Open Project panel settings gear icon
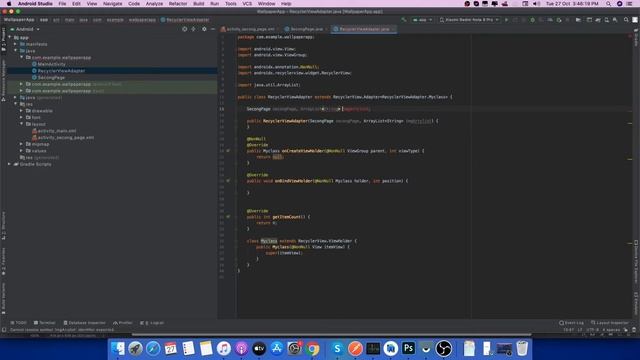Viewport: 640px width, 360px height. pos(204,29)
